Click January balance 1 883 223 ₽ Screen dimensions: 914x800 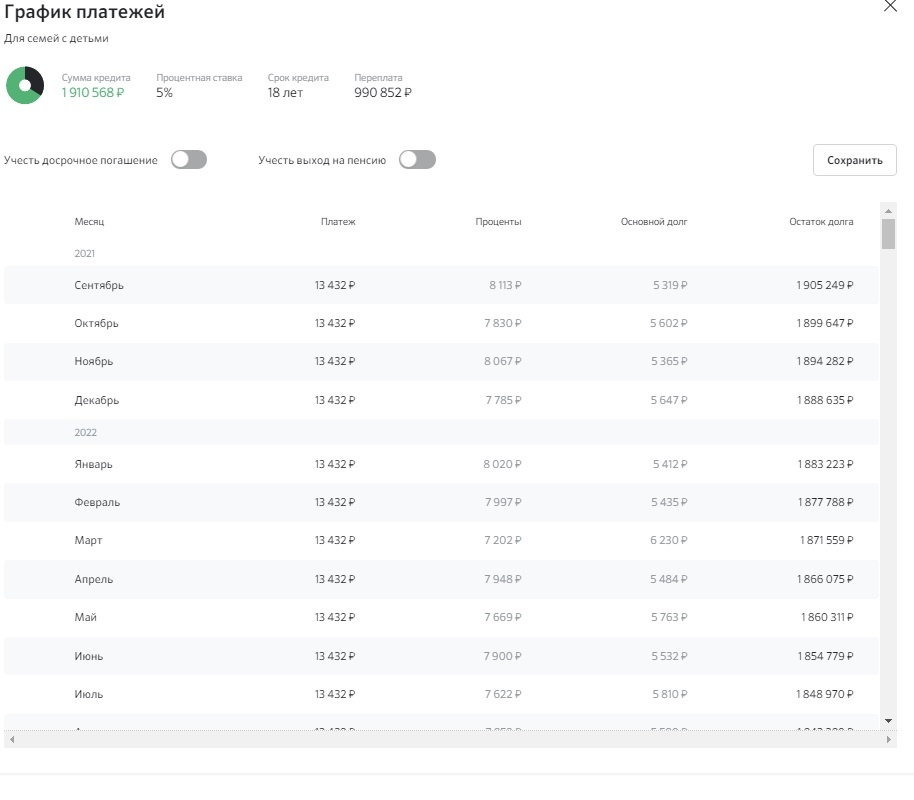(825, 464)
